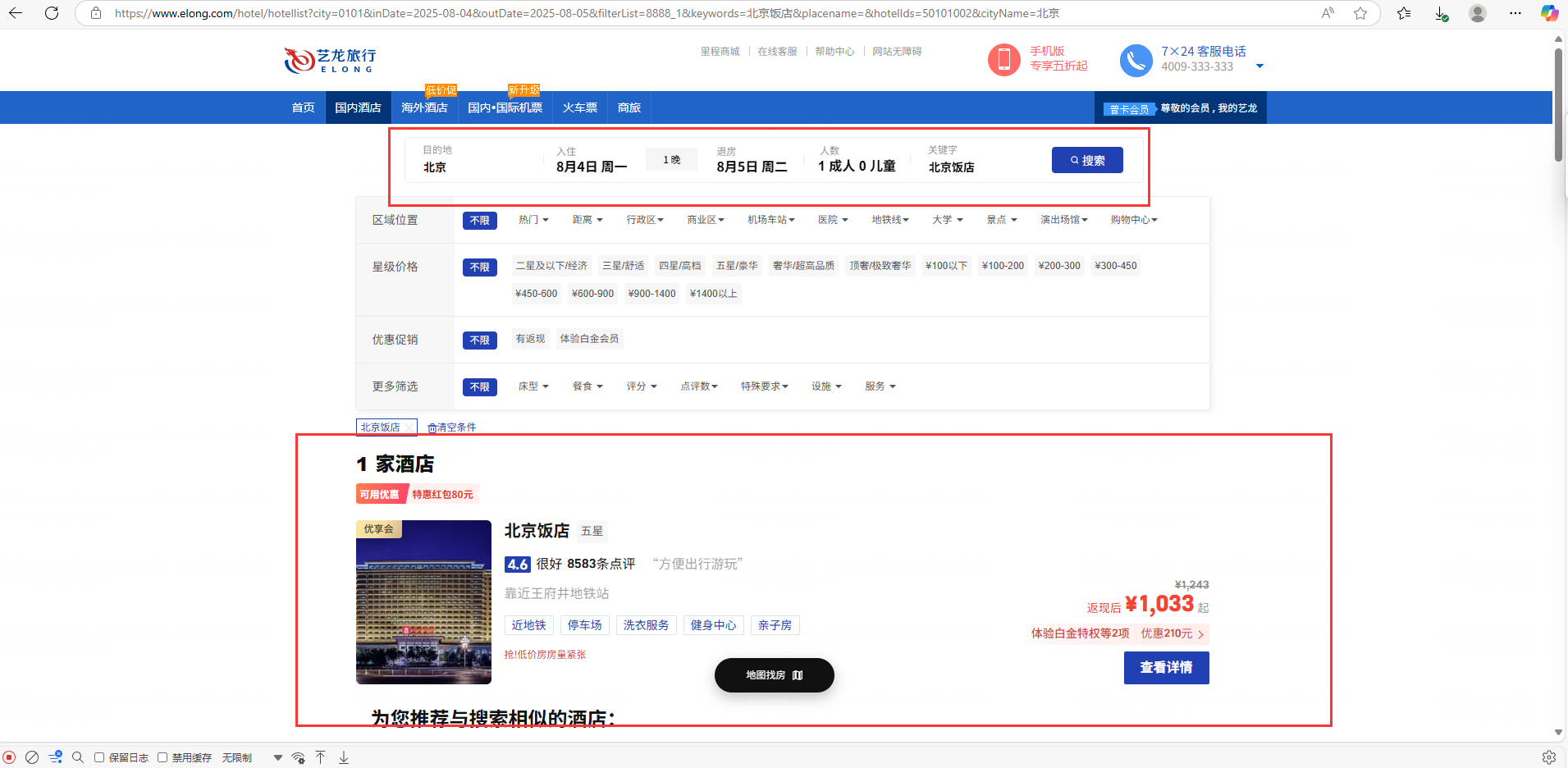Image resolution: width=1568 pixels, height=768 pixels.
Task: Expand the 机场车站 dropdown
Action: (770, 220)
